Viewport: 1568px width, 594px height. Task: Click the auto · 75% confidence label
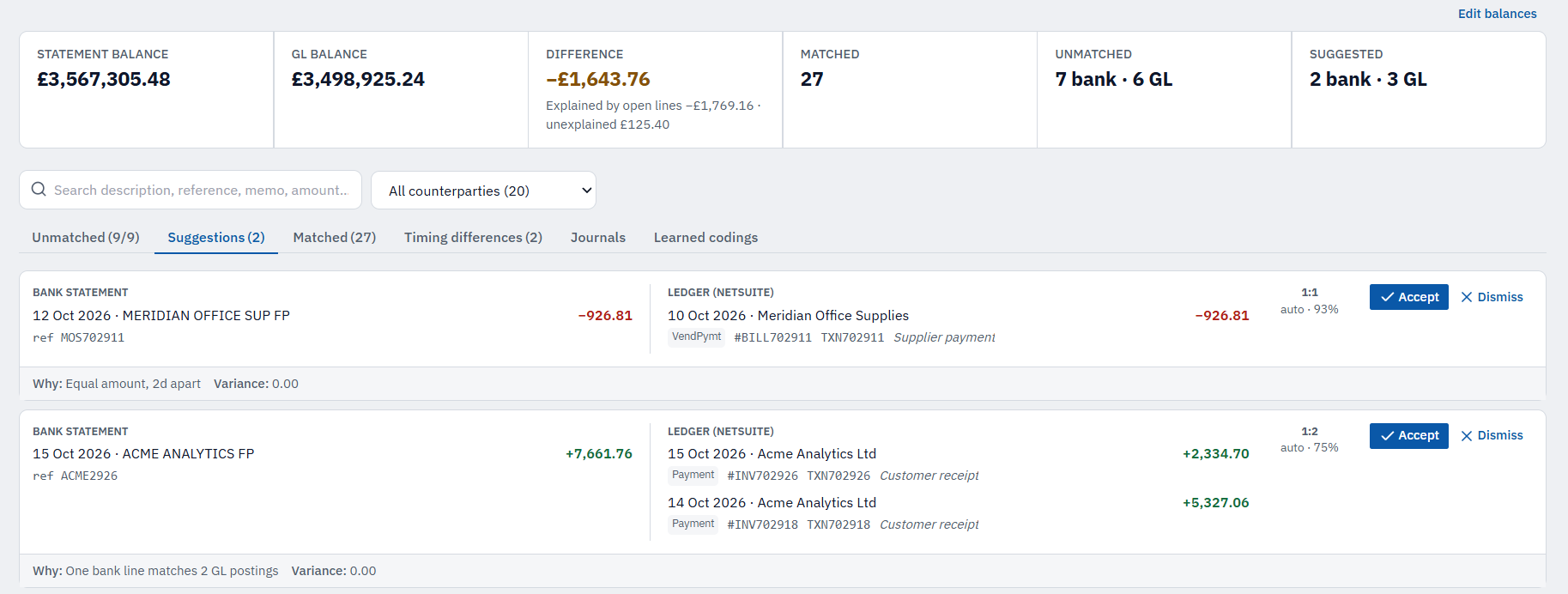[1309, 448]
